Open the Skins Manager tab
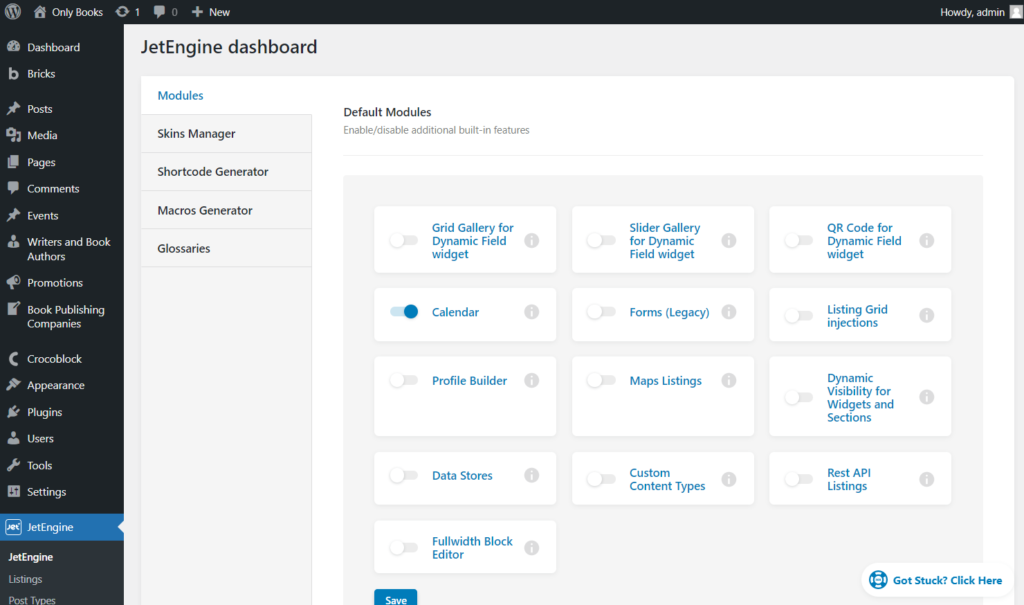 [226, 133]
